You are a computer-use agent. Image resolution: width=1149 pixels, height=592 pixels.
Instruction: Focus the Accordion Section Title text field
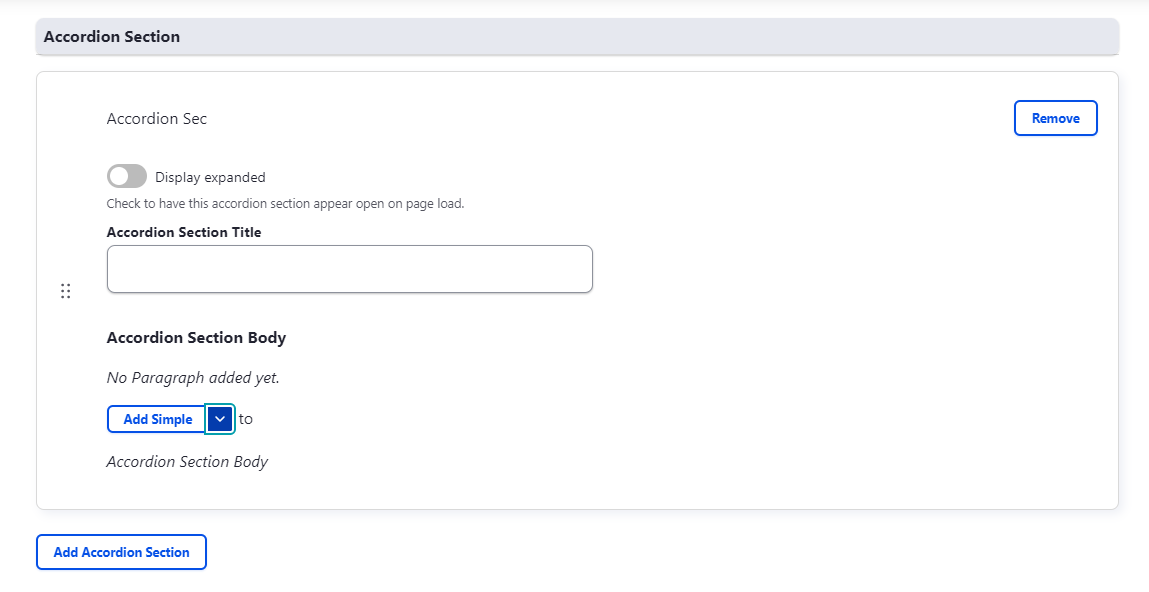click(x=349, y=269)
